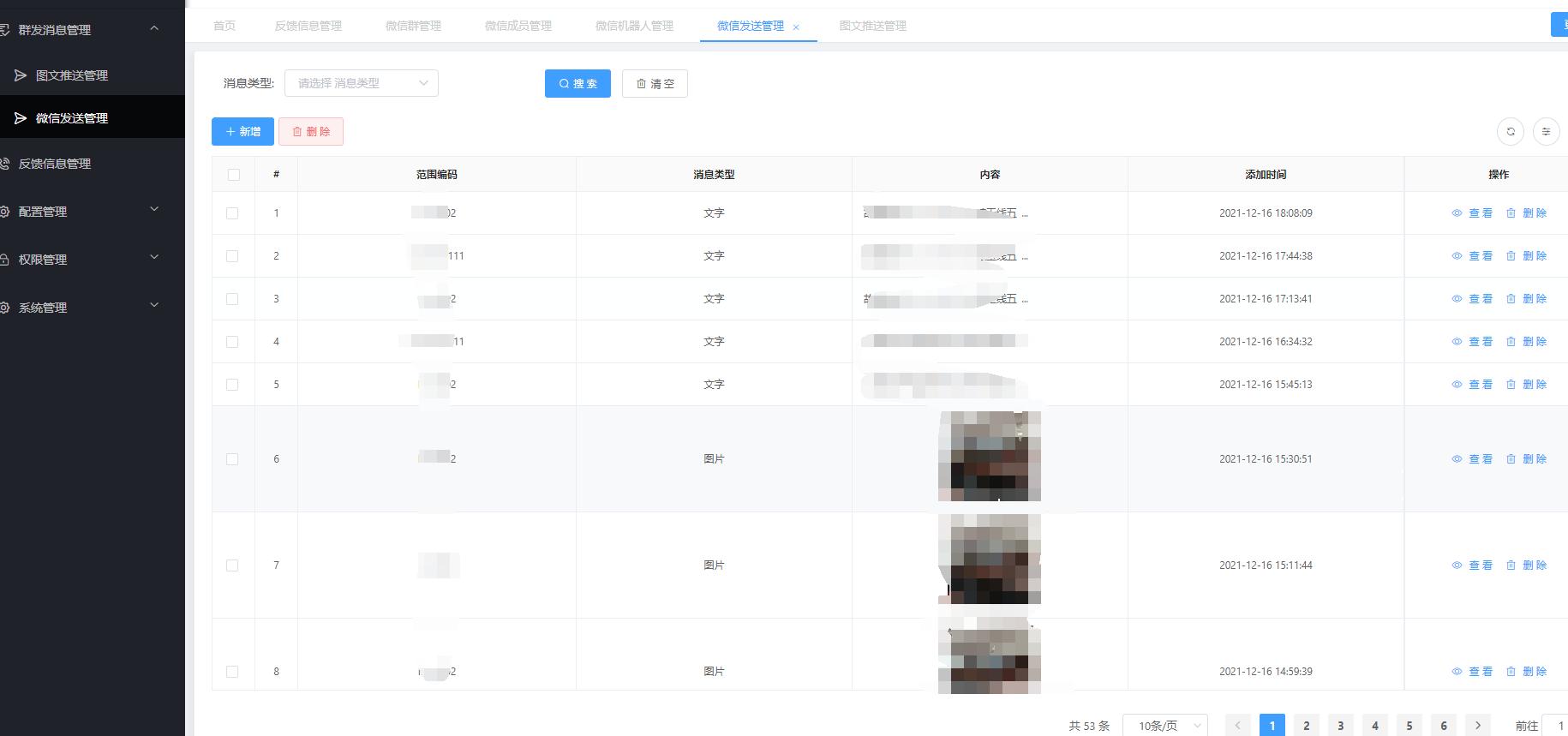Click the eye icon in row 5
Image resolution: width=1568 pixels, height=736 pixels.
point(1457,384)
